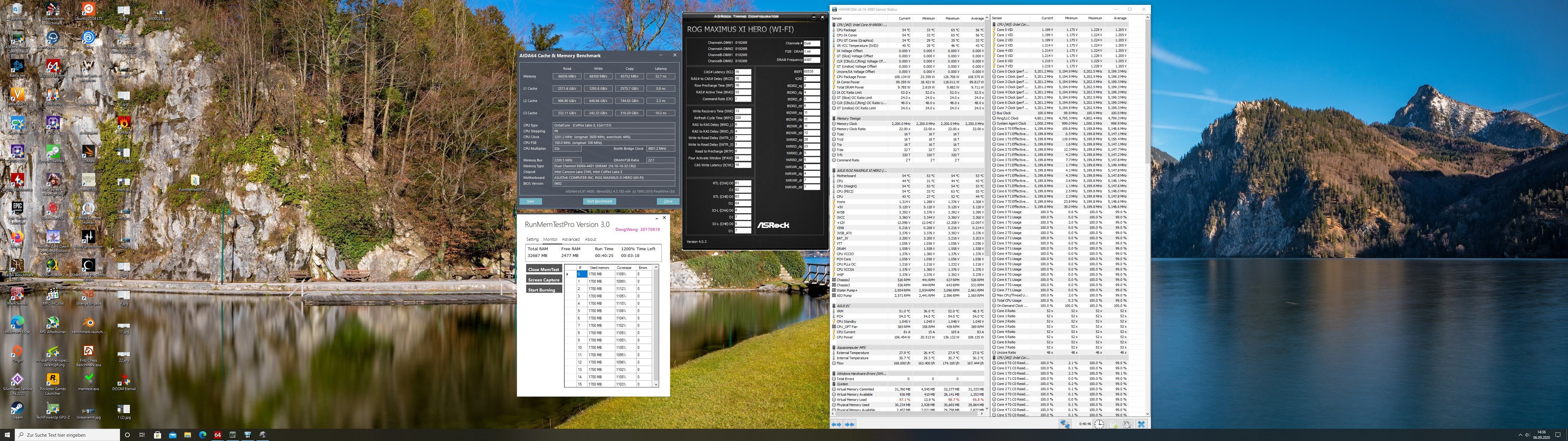Select the memtest.exe desktop icon
This screenshot has height=441, width=1568.
[88, 382]
